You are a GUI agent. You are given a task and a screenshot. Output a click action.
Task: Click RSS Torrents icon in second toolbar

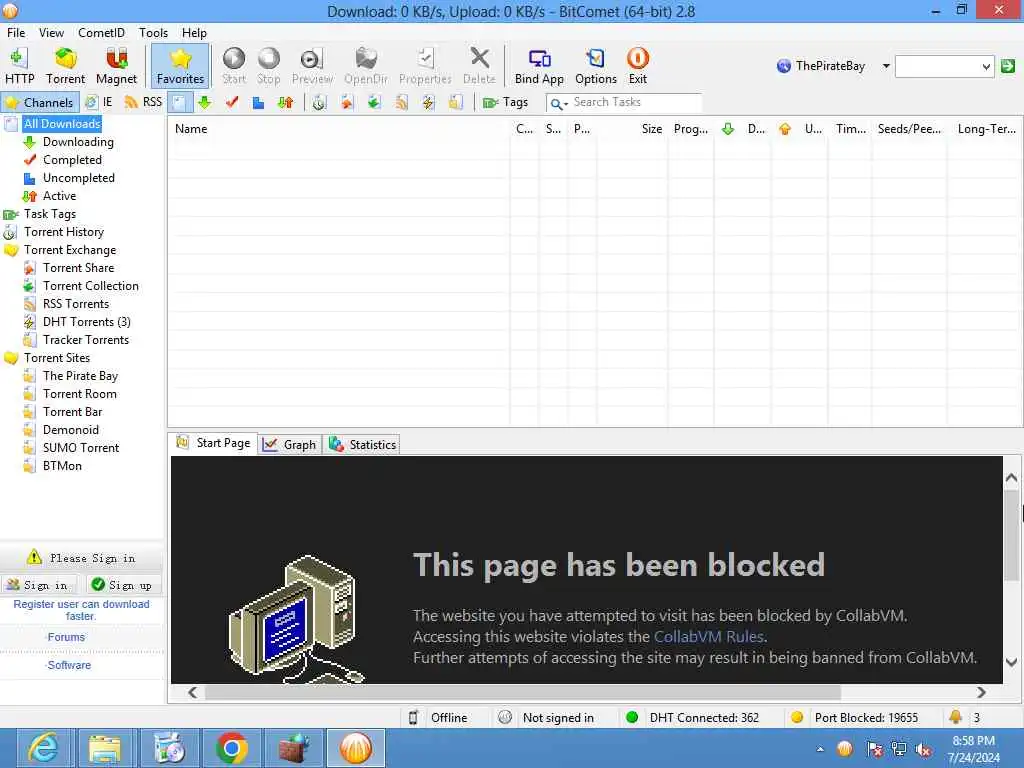pos(401,103)
